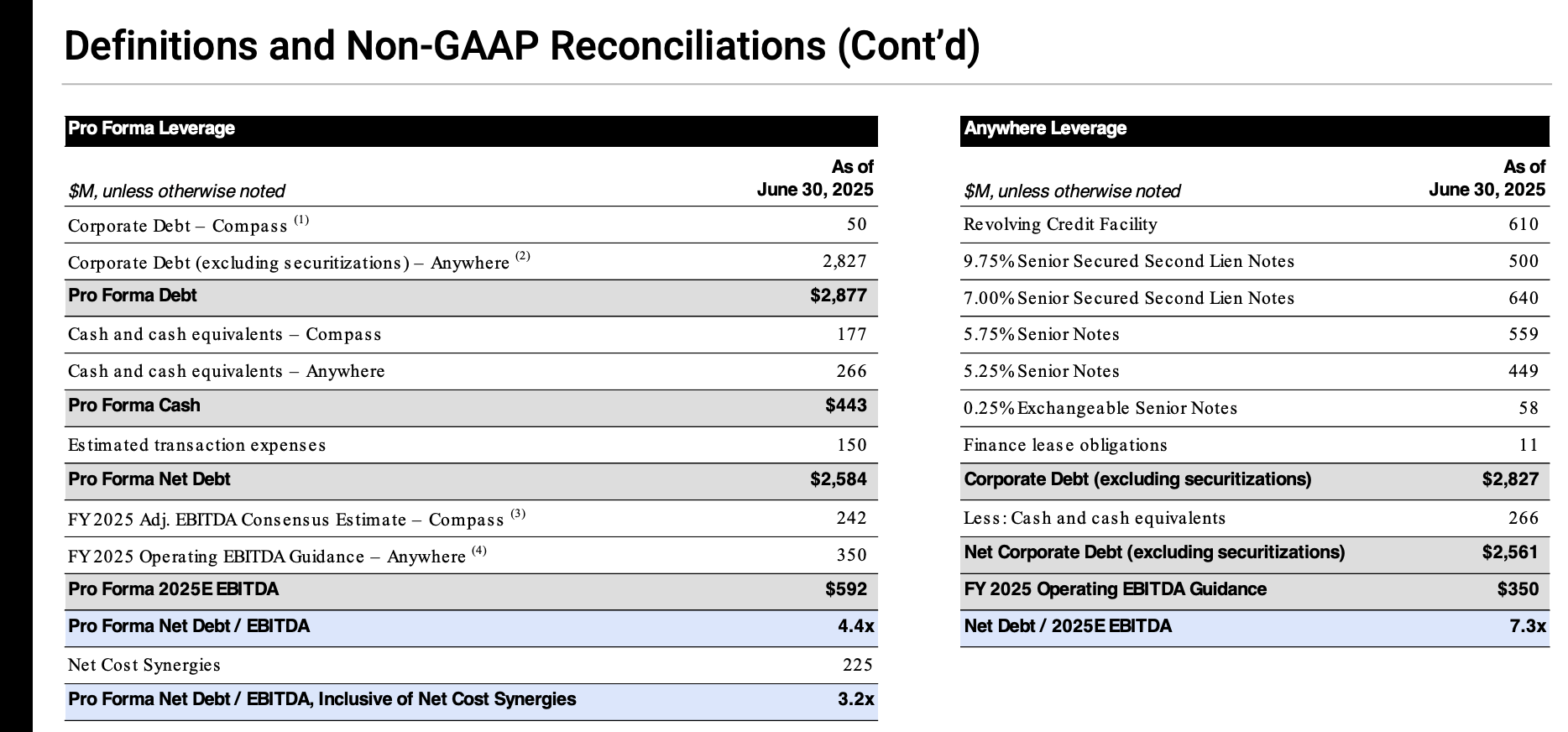
Task: Click the Finance lease obligations row label
Action: pos(1065,445)
